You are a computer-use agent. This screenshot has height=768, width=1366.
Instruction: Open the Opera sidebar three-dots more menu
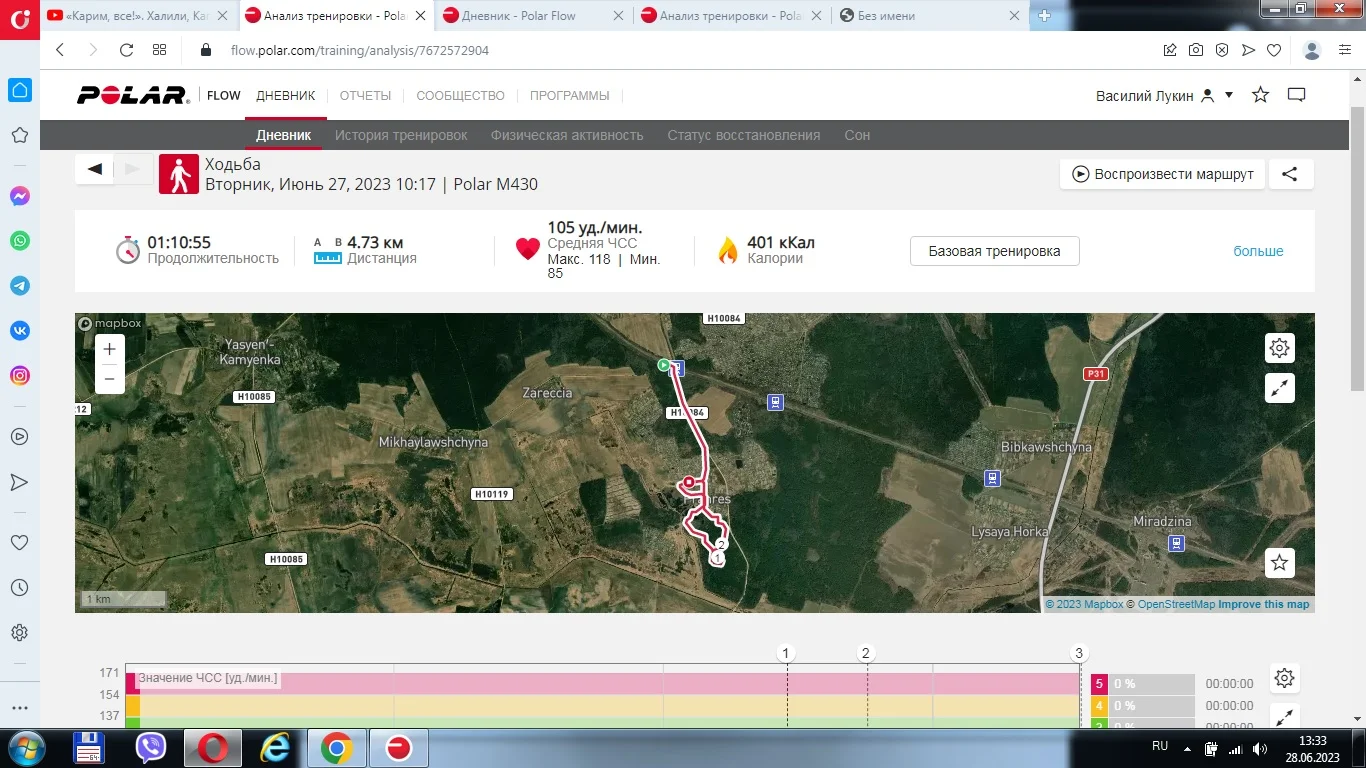[20, 707]
